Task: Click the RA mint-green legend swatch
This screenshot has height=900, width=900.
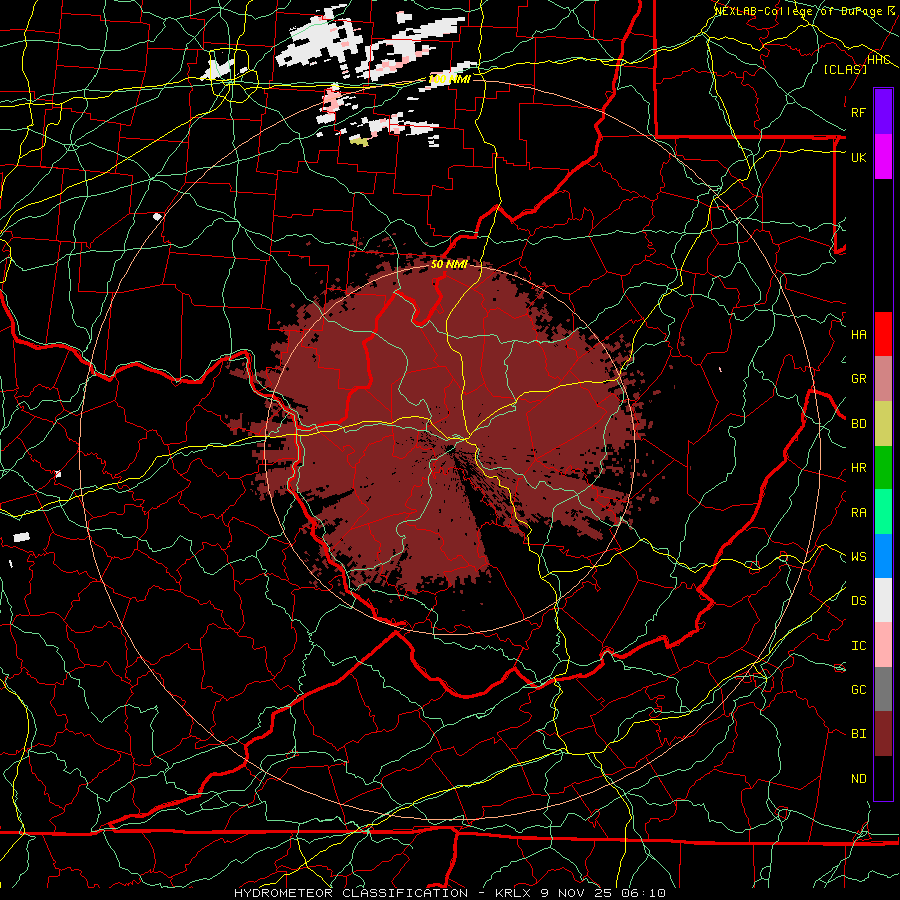Action: pyautogui.click(x=883, y=512)
